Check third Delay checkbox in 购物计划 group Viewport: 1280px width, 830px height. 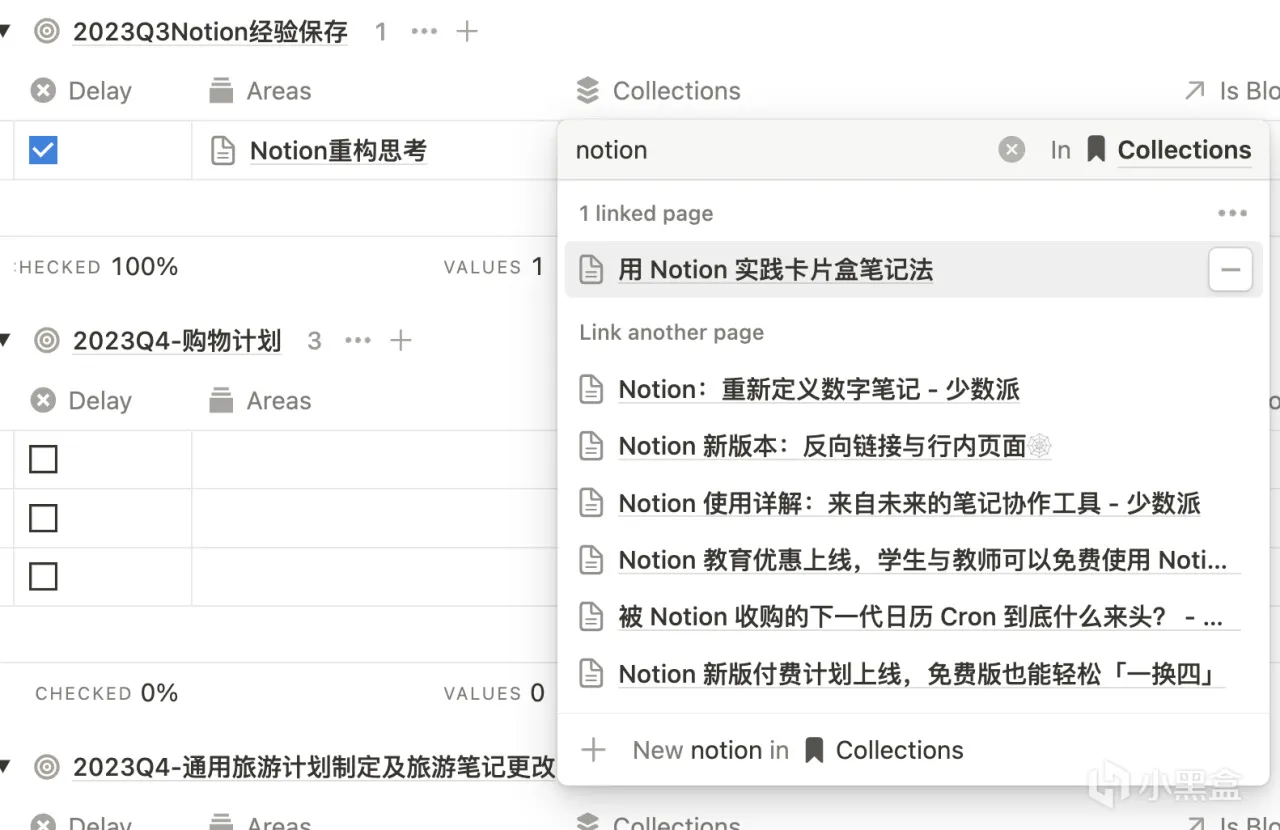point(43,576)
